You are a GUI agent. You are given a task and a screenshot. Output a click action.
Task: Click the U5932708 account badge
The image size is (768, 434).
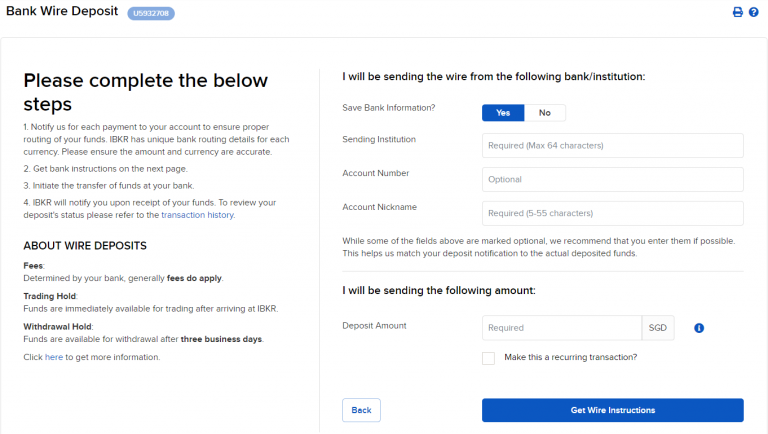[x=151, y=13]
